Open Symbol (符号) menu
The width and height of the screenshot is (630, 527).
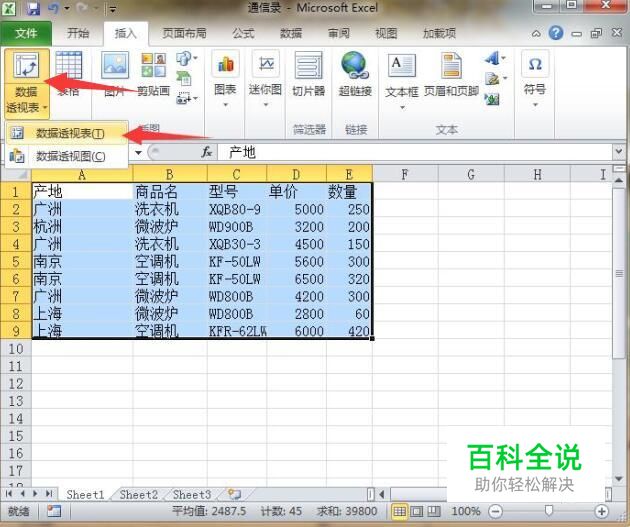click(535, 79)
